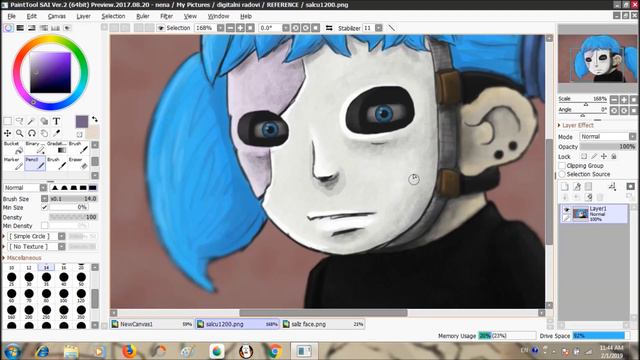Open the zoom percentage dropdown arrow

coord(220,28)
